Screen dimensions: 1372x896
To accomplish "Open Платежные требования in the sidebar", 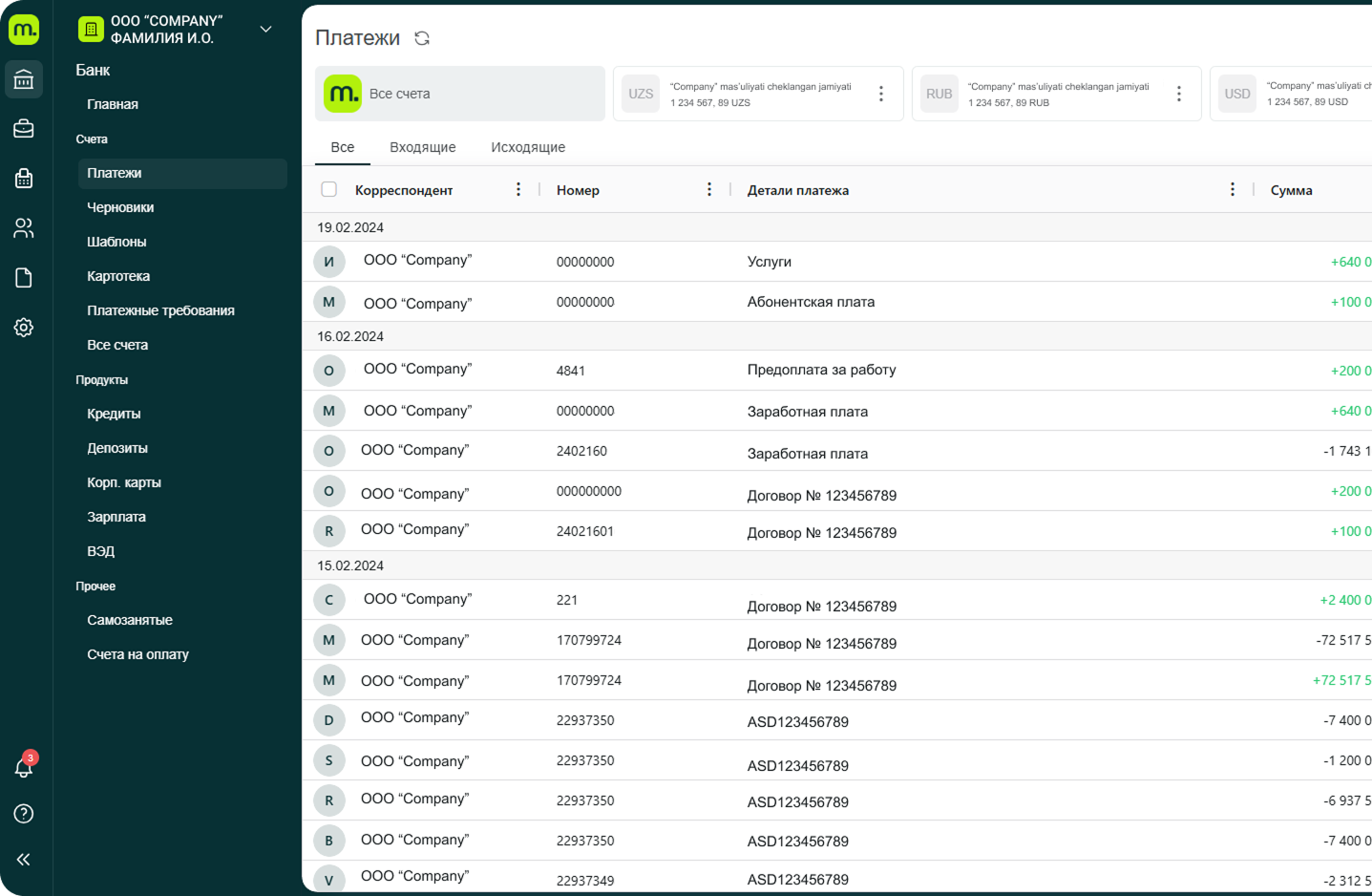I will point(160,310).
